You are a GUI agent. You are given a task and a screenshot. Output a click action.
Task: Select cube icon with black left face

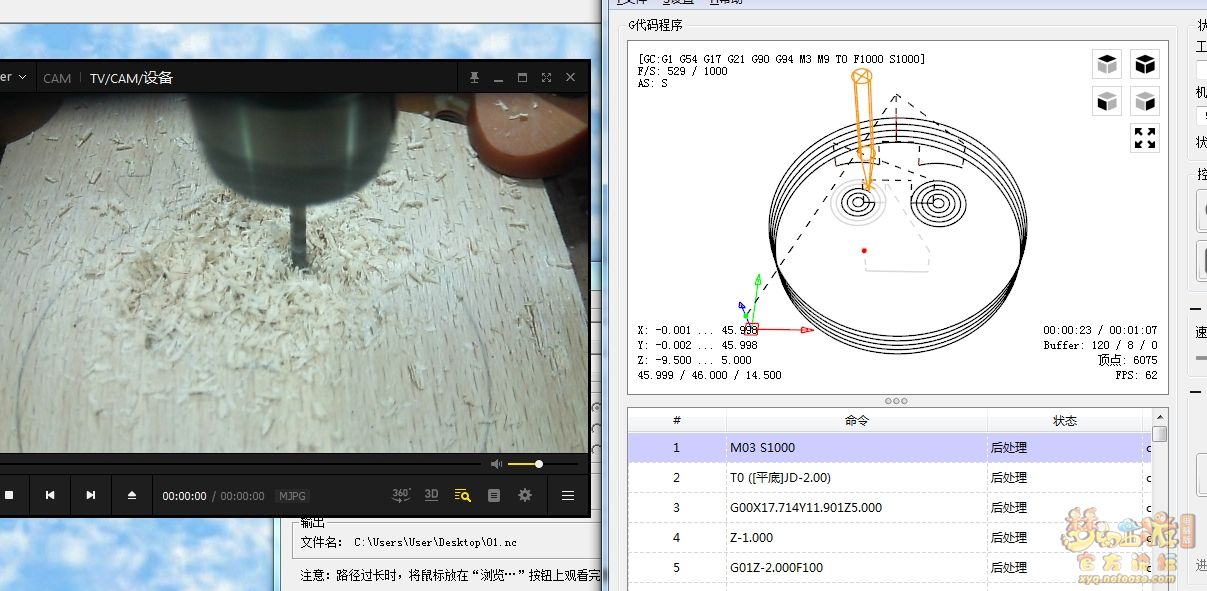[1107, 102]
